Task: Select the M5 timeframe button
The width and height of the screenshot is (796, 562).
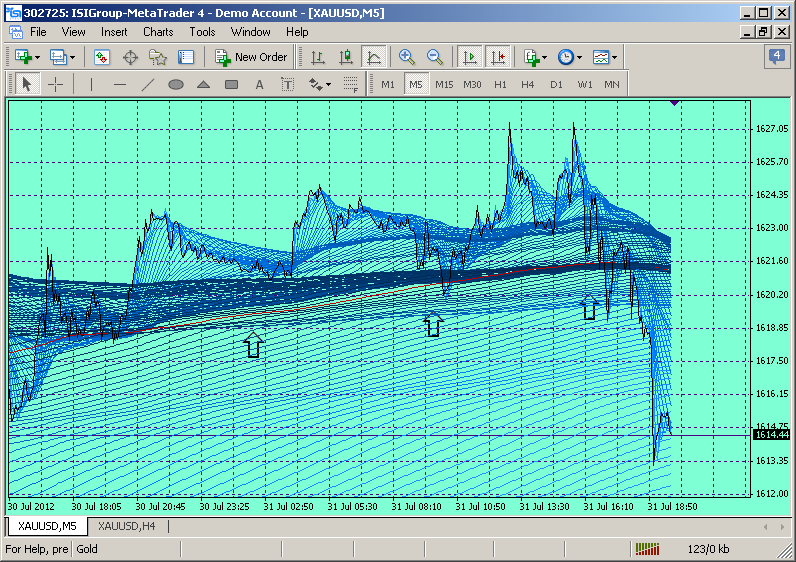Action: (416, 84)
